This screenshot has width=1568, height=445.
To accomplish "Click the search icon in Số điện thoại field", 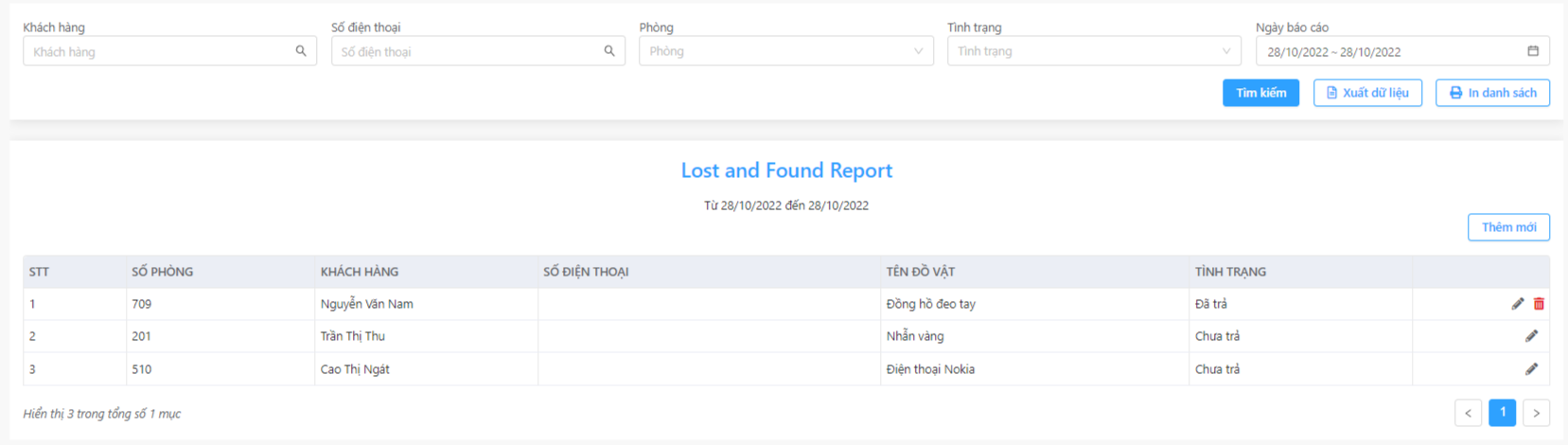I will 609,51.
